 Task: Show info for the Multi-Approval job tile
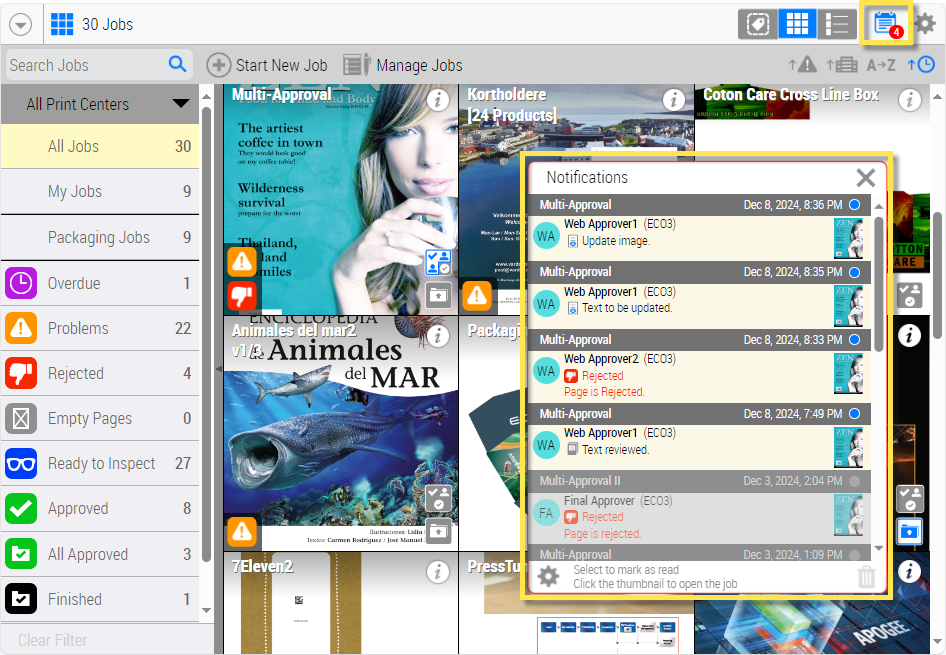click(x=438, y=100)
